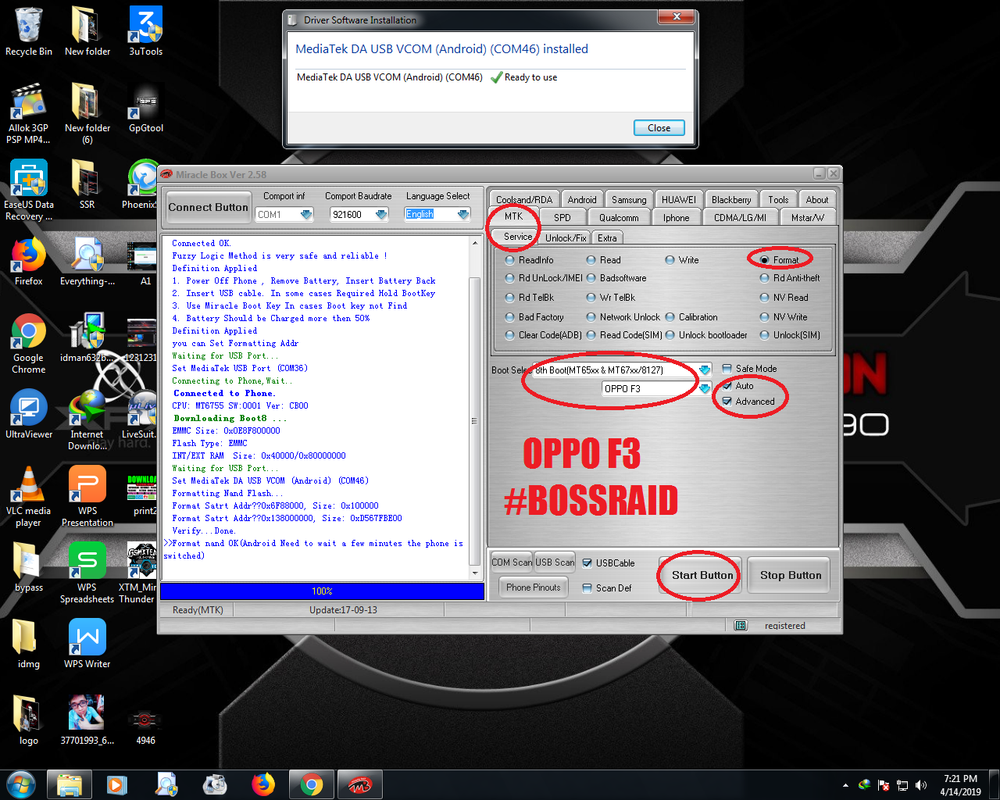
Task: Launch EaseUS Data Recovery shortcut
Action: [x=28, y=190]
